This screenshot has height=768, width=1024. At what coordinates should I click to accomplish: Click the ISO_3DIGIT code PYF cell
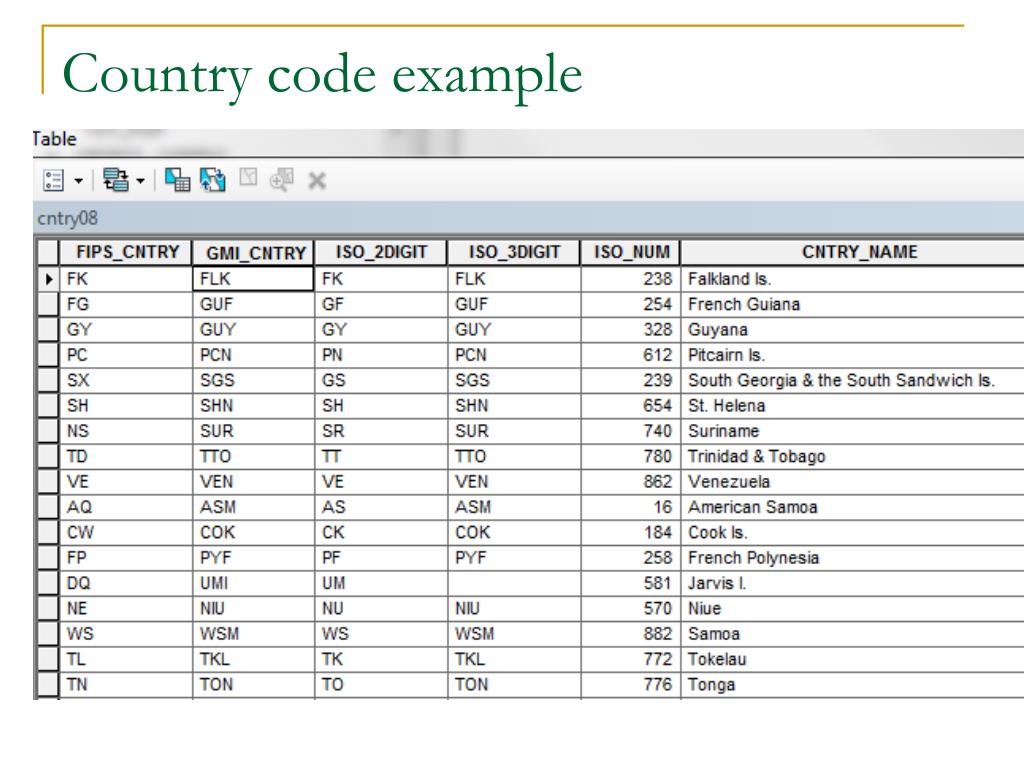click(514, 558)
